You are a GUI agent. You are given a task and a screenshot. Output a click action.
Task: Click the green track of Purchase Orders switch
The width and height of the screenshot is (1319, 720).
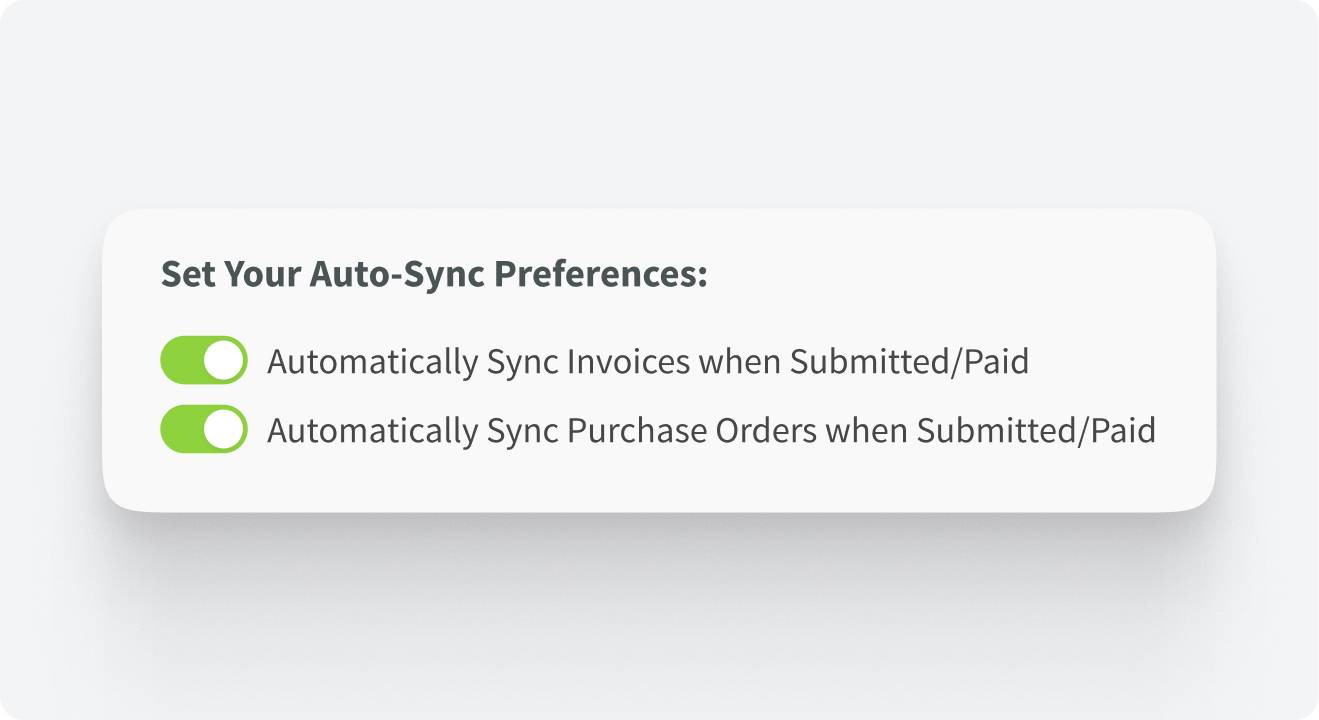(181, 429)
